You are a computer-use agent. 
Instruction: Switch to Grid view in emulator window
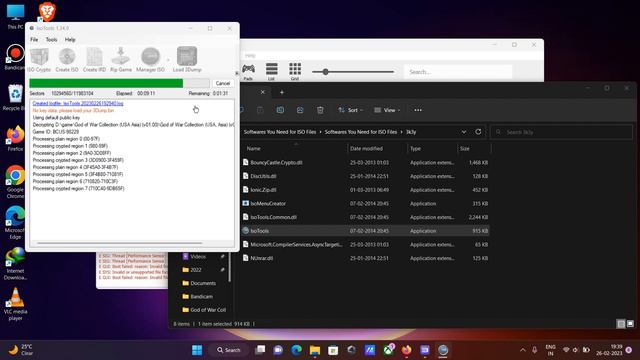pos(295,71)
